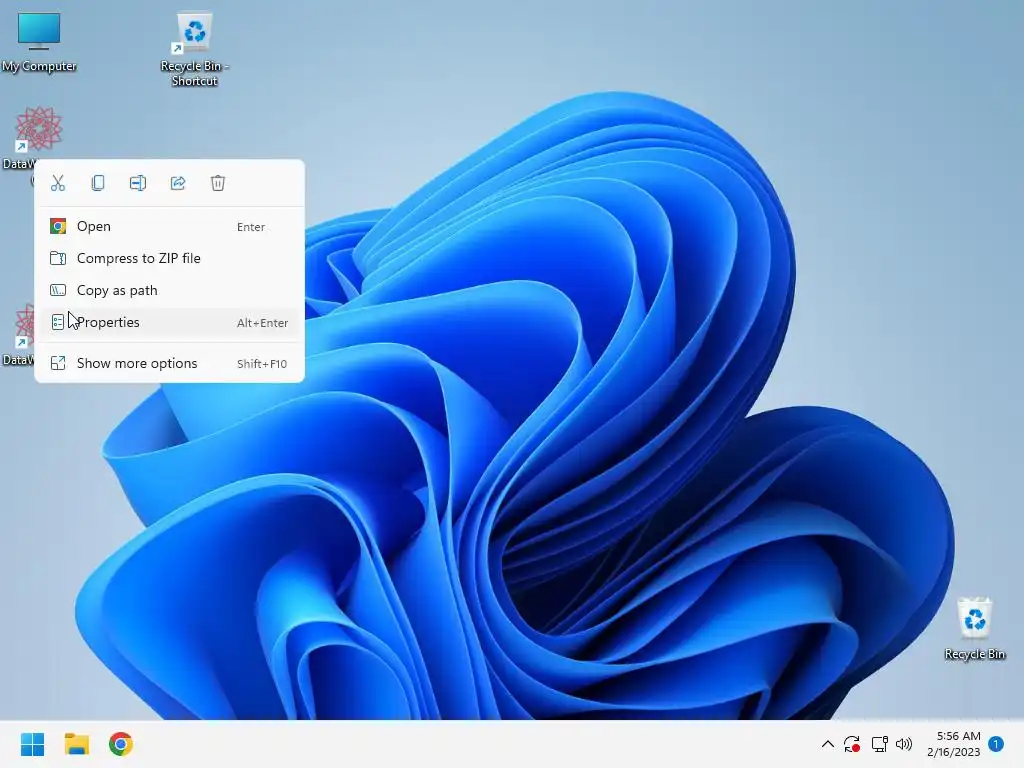
Task: Expand hidden system tray icons chevron
Action: coord(827,744)
